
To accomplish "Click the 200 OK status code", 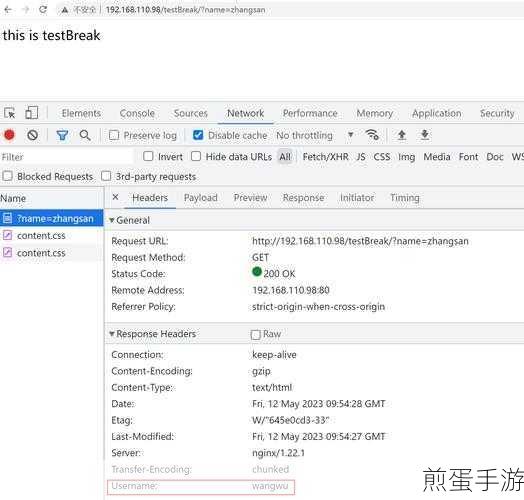I will [279, 274].
